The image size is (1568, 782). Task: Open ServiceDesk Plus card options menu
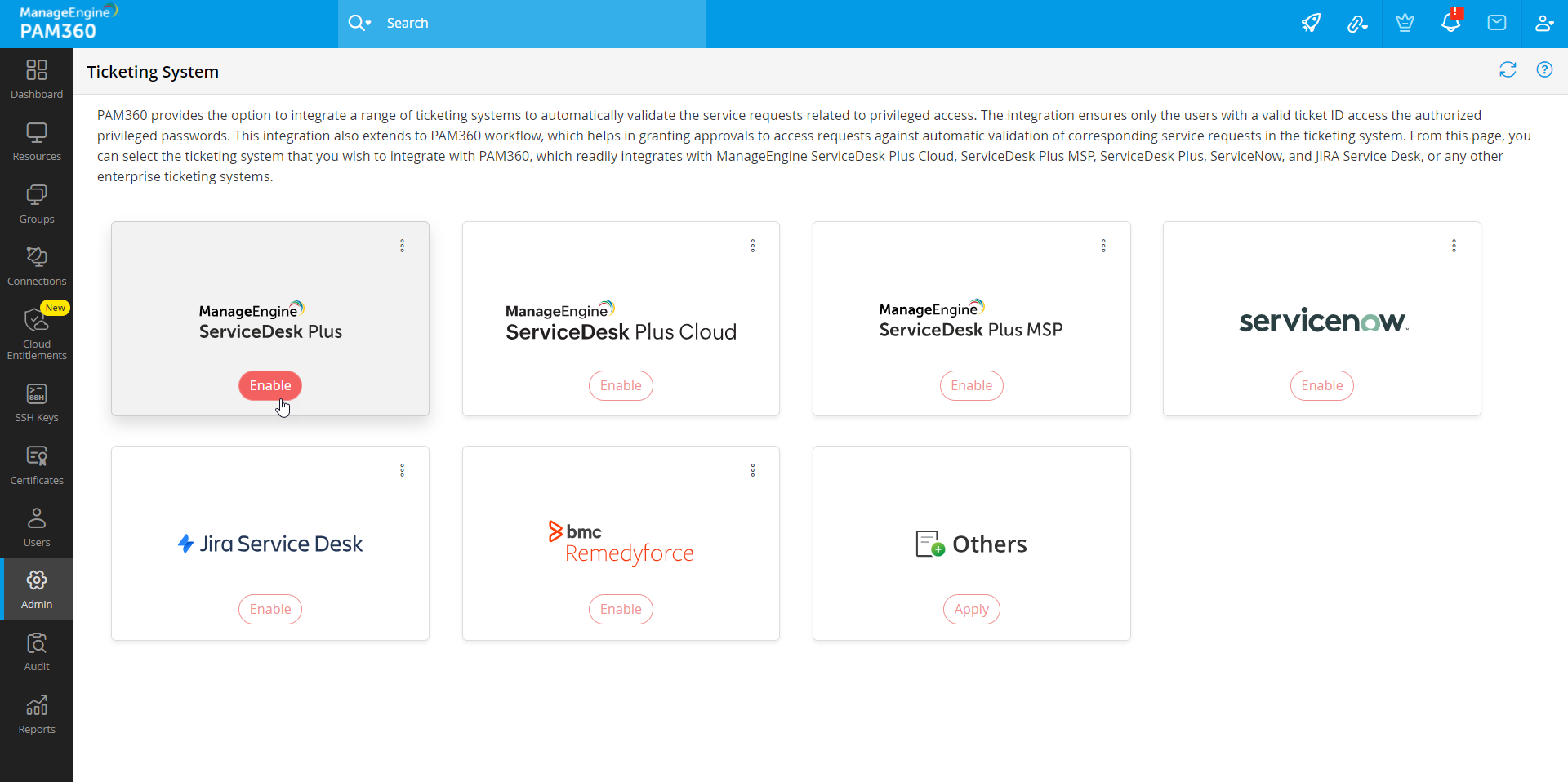(x=402, y=246)
